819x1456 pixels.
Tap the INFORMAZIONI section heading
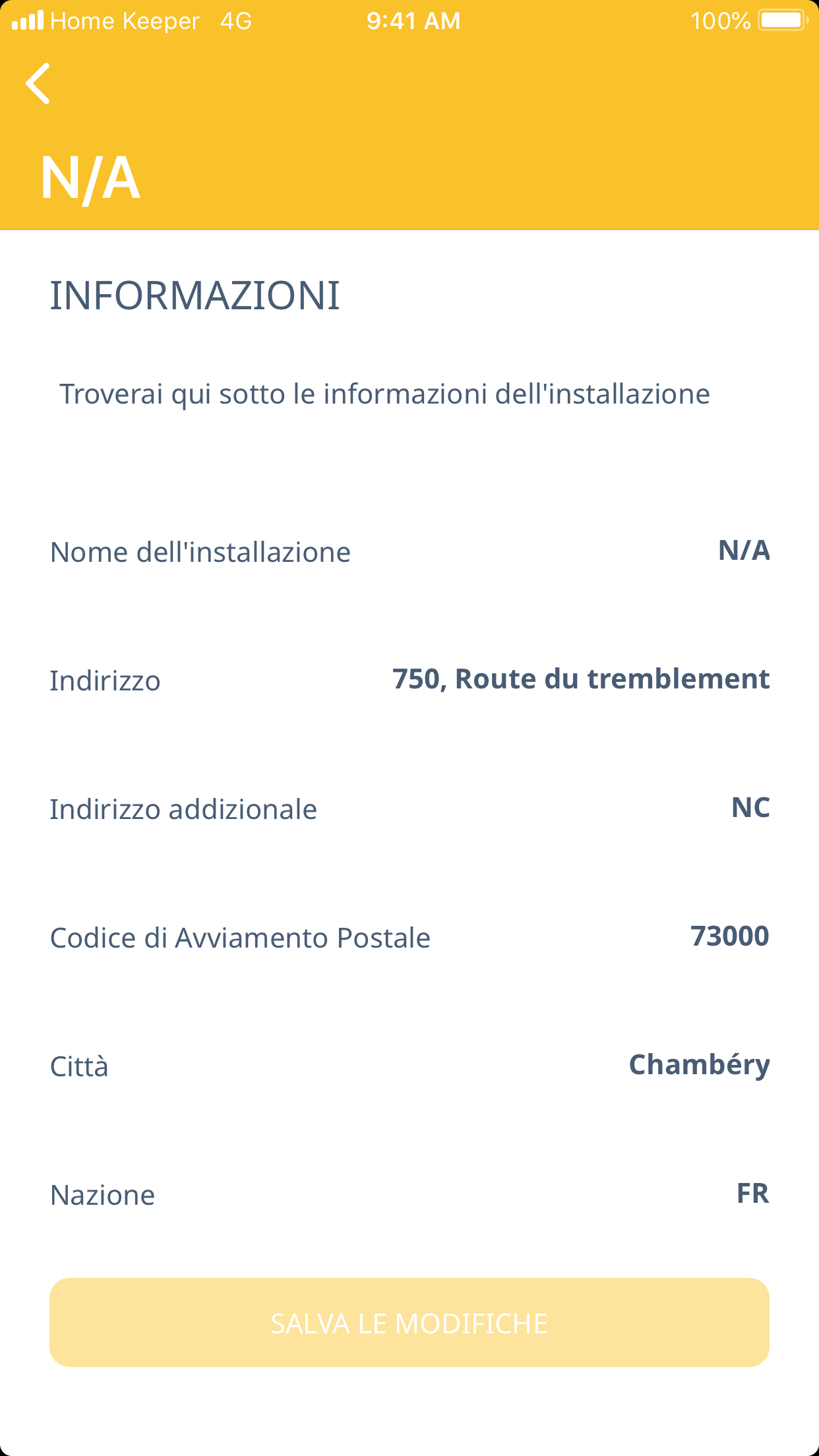(x=195, y=295)
